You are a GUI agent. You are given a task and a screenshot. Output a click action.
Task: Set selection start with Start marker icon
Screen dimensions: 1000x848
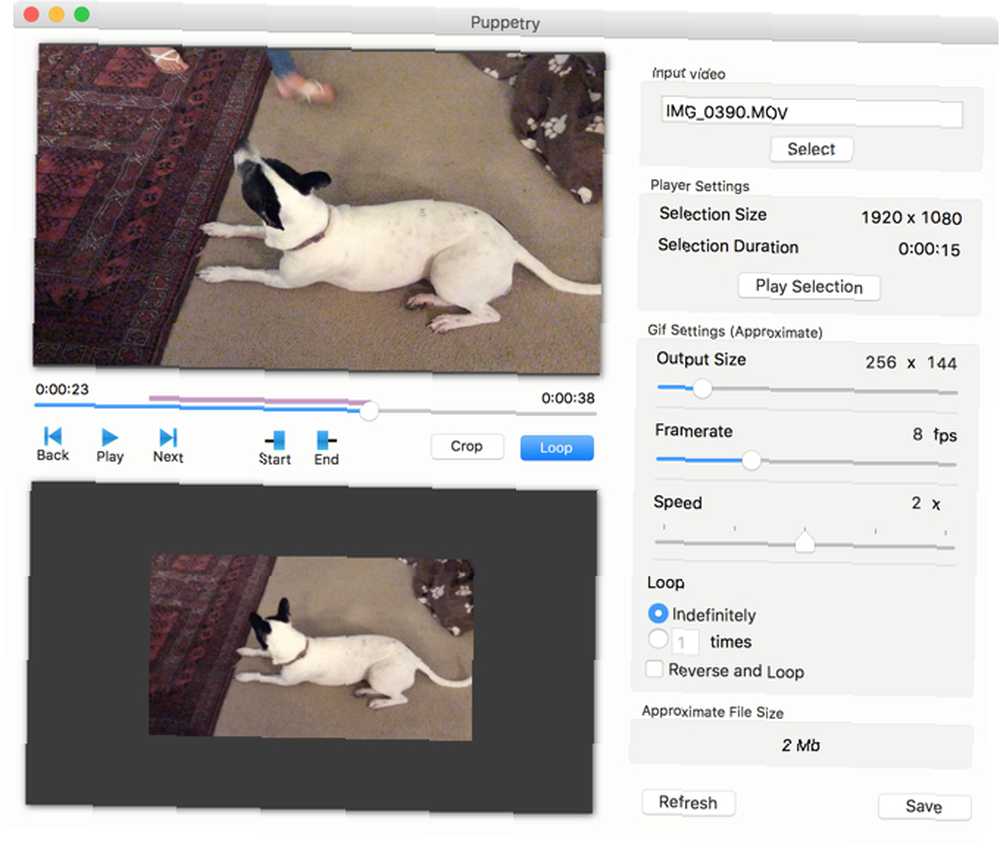pos(276,440)
